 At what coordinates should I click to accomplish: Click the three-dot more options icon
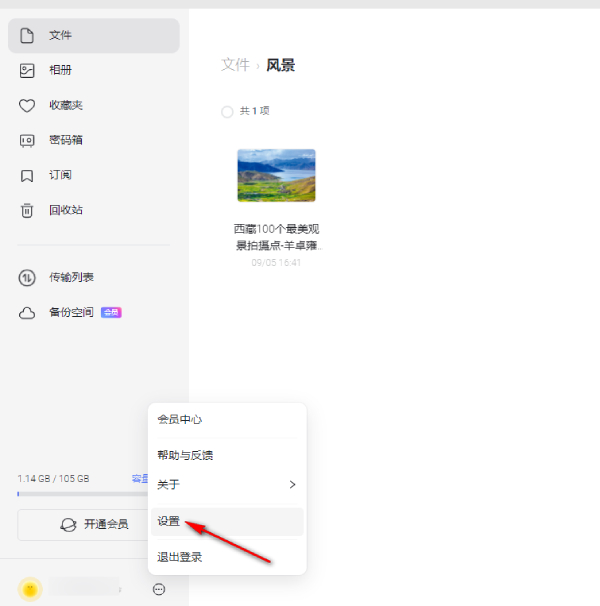(159, 589)
